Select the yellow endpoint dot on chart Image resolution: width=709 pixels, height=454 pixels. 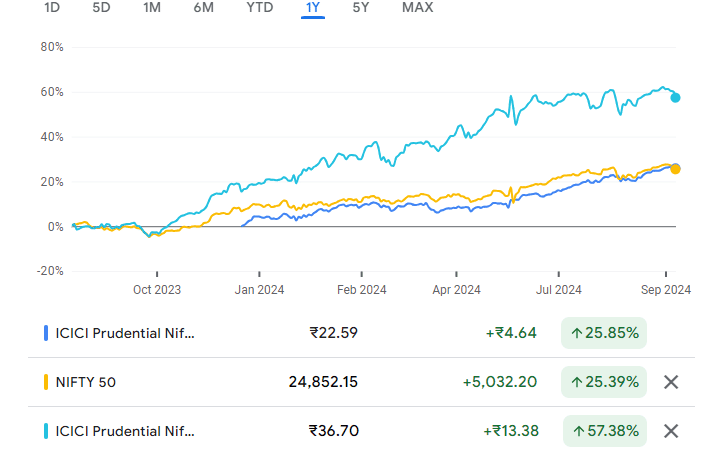(675, 169)
